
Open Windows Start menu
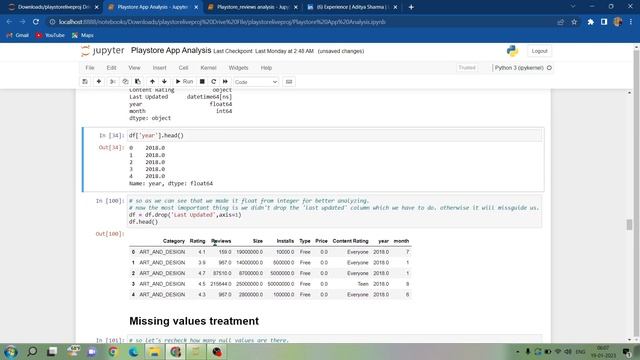11,351
